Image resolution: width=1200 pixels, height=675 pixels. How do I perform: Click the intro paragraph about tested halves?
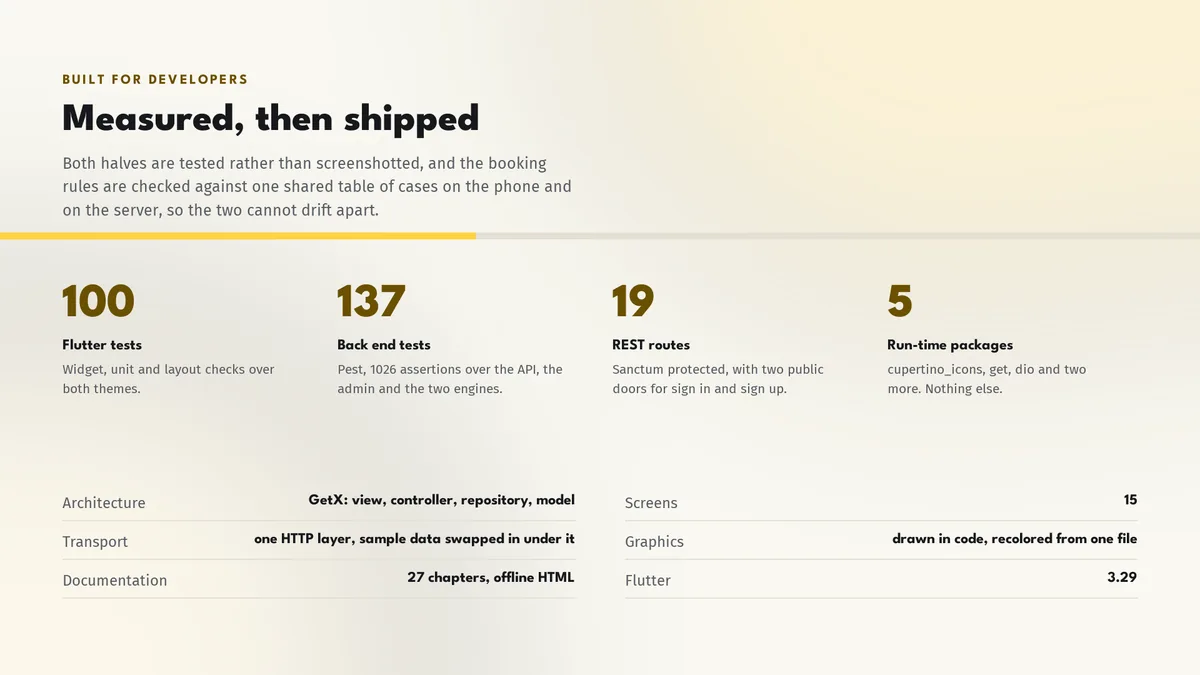(x=317, y=187)
